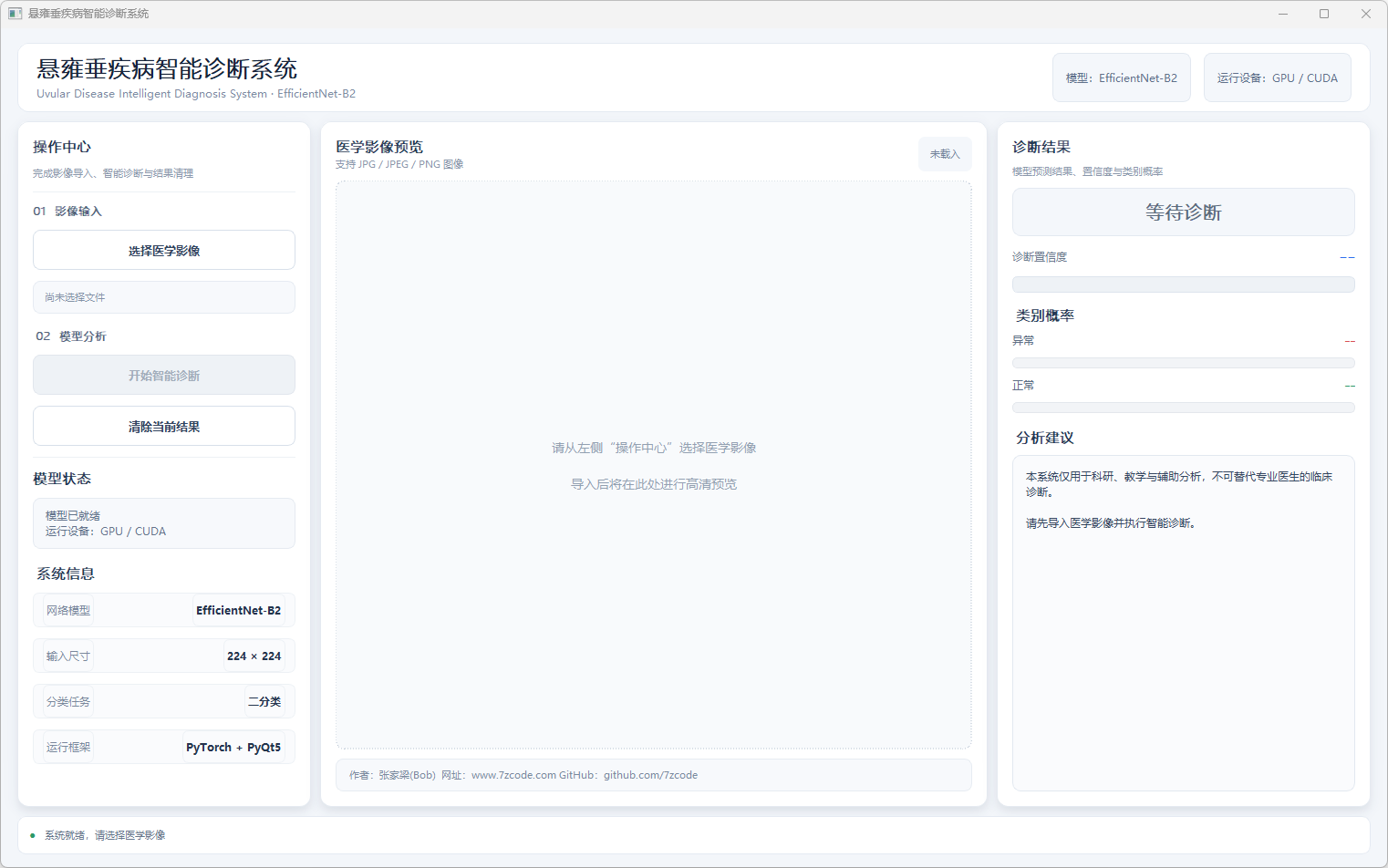Click the app icon in title bar
The image size is (1388, 868).
tap(15, 14)
